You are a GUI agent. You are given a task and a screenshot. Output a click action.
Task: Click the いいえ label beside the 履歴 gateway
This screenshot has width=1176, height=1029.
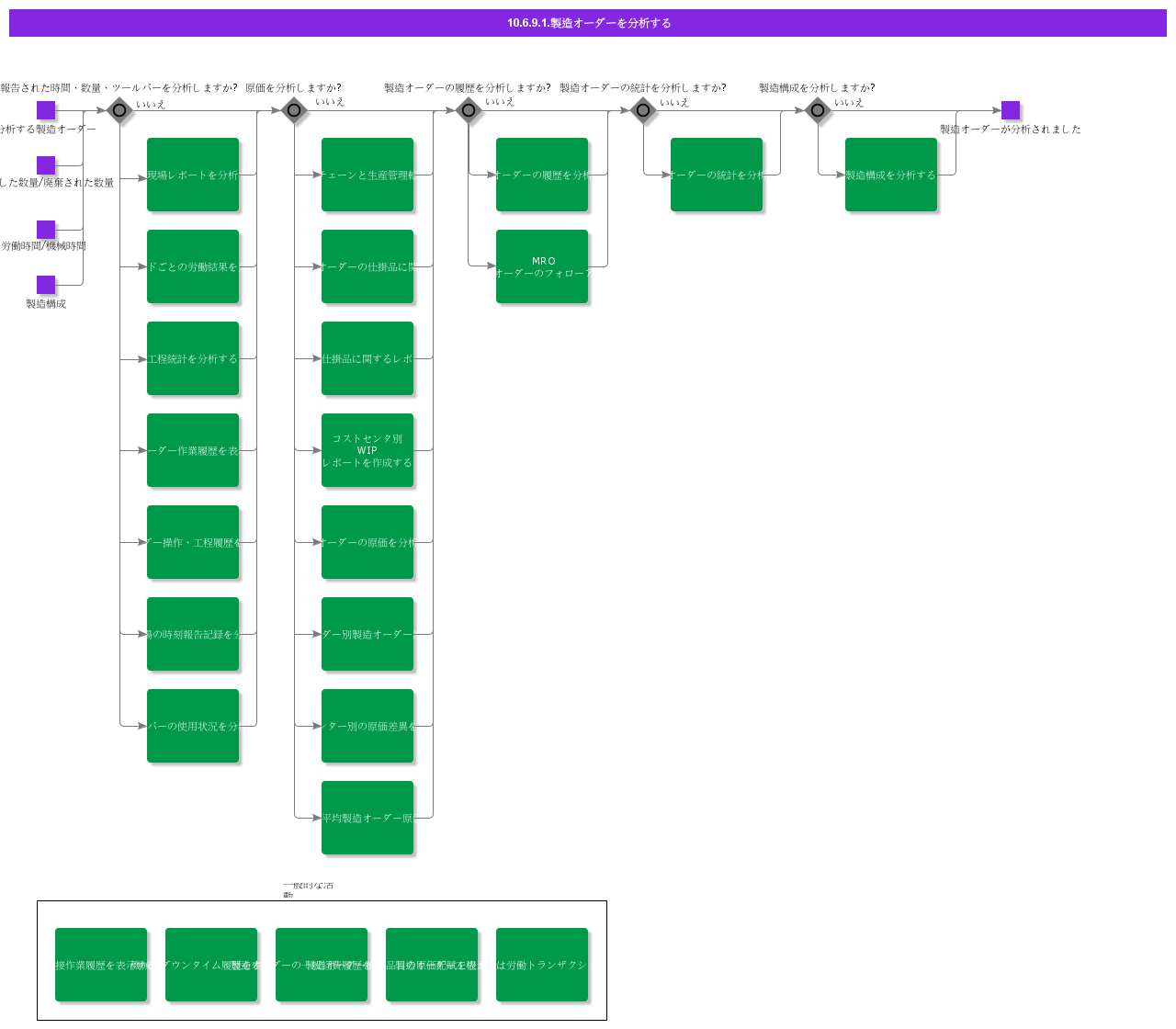(500, 102)
